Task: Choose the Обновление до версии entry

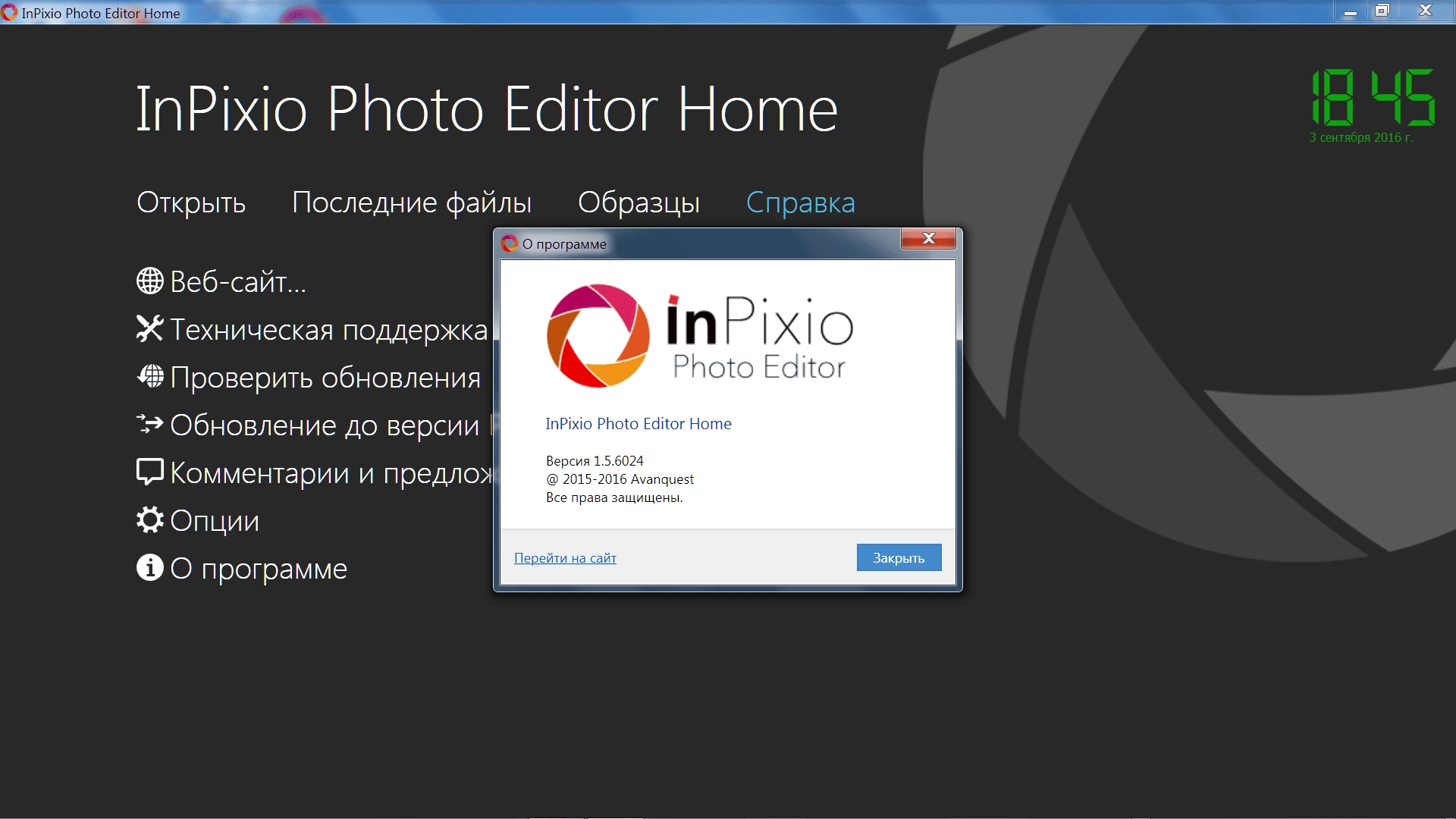Action: tap(315, 425)
